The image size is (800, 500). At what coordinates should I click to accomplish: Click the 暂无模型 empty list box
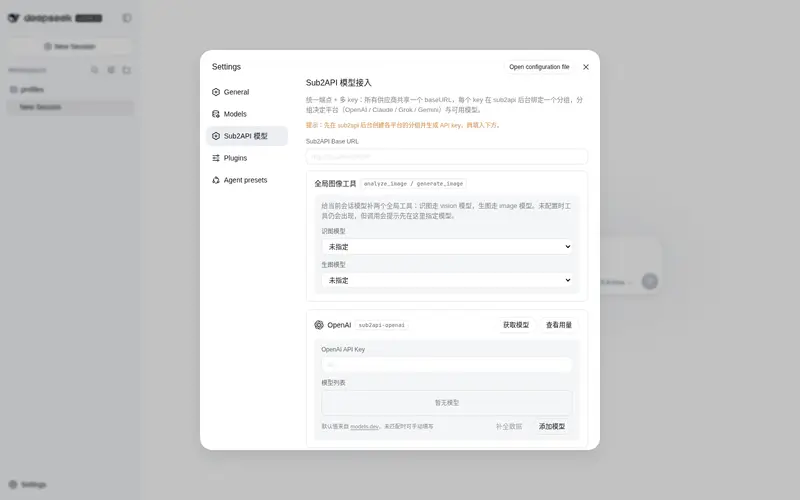click(446, 403)
